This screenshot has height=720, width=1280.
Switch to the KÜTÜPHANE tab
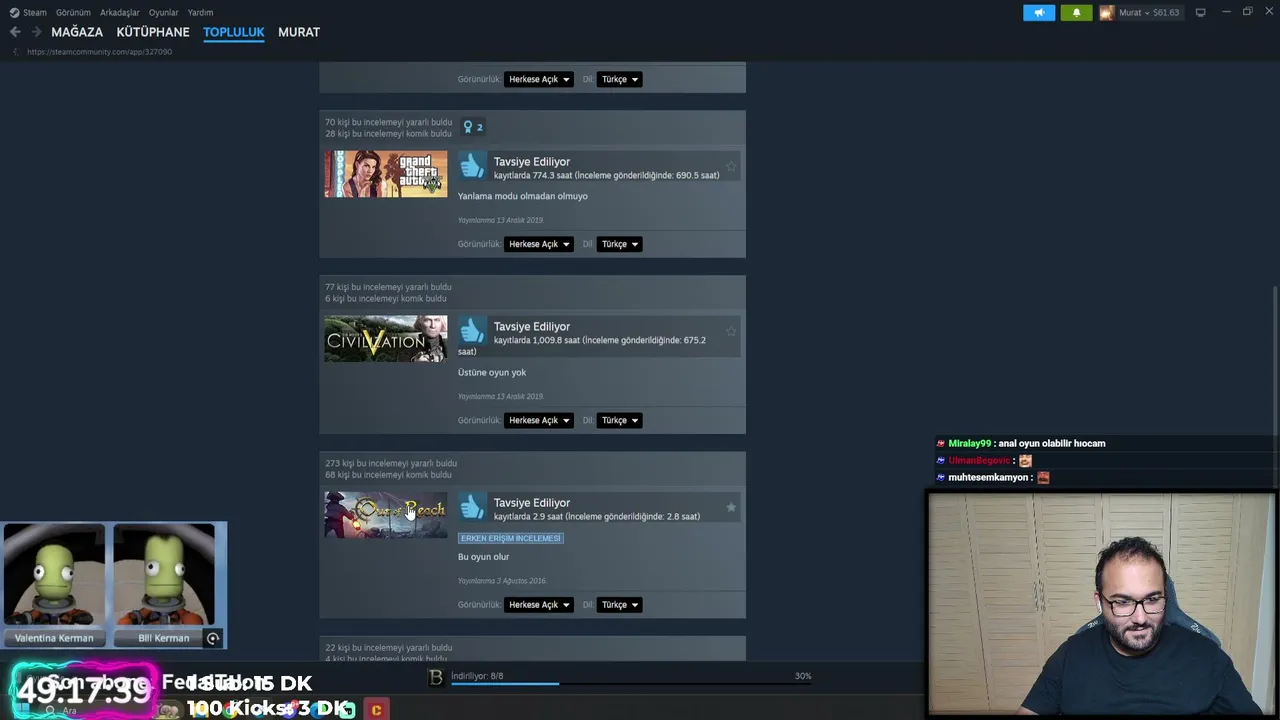[x=153, y=32]
